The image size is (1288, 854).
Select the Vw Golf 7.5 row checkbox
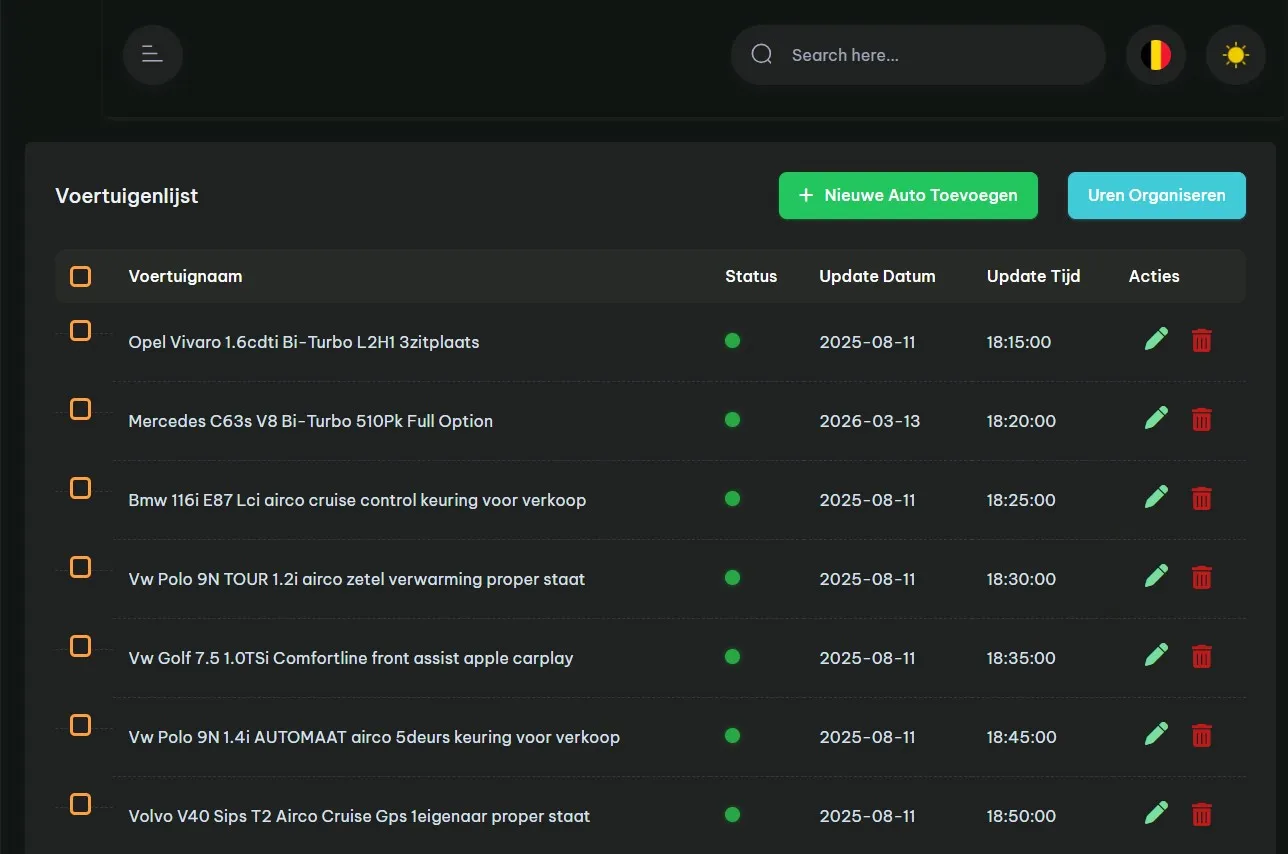[x=81, y=646]
